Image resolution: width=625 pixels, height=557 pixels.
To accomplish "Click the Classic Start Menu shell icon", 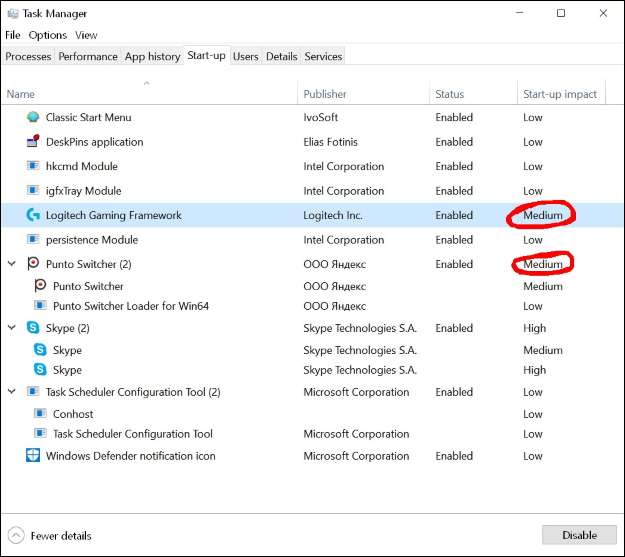I will pos(33,117).
